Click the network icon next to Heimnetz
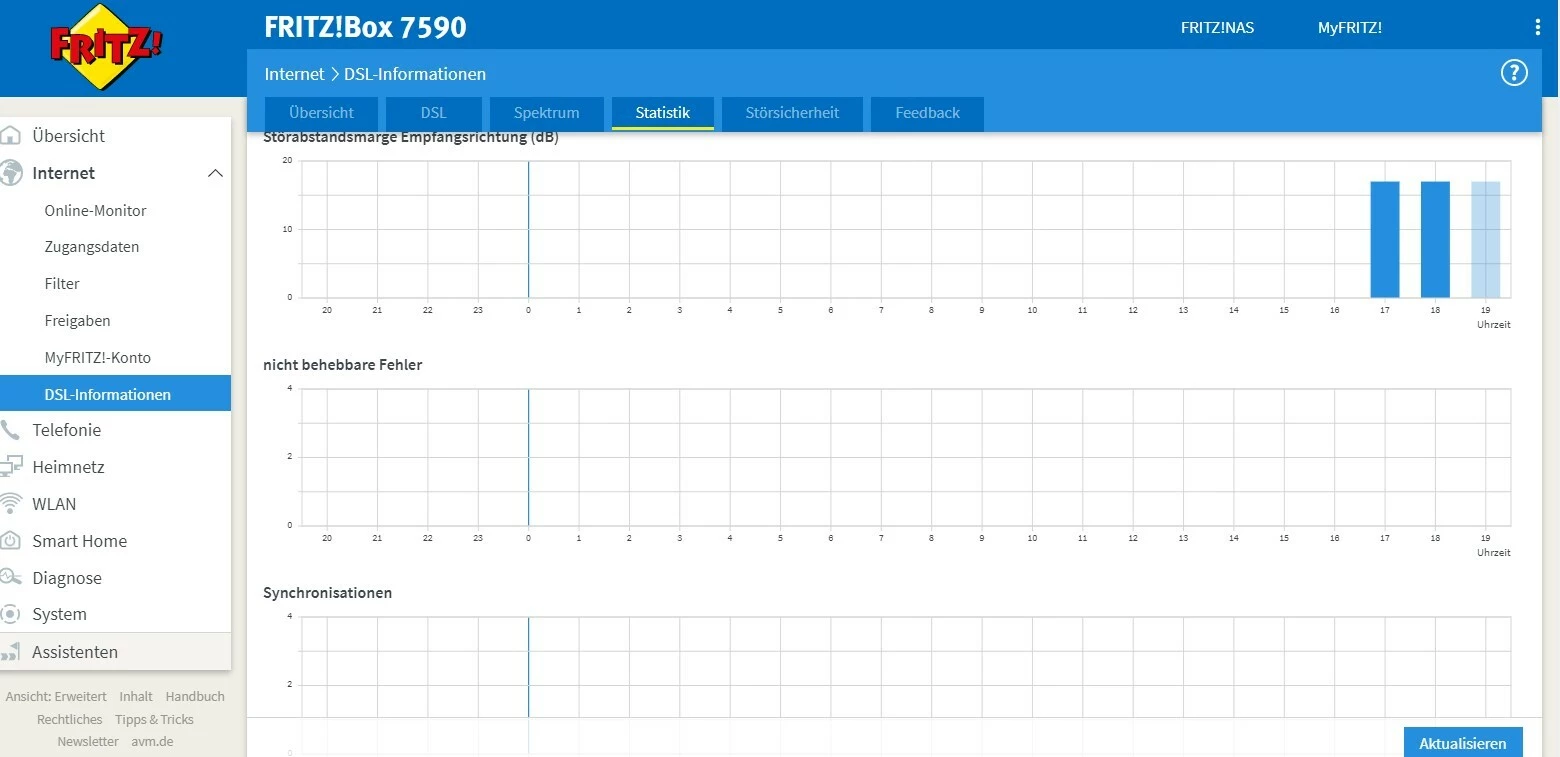The image size is (1560, 757). click(x=11, y=467)
